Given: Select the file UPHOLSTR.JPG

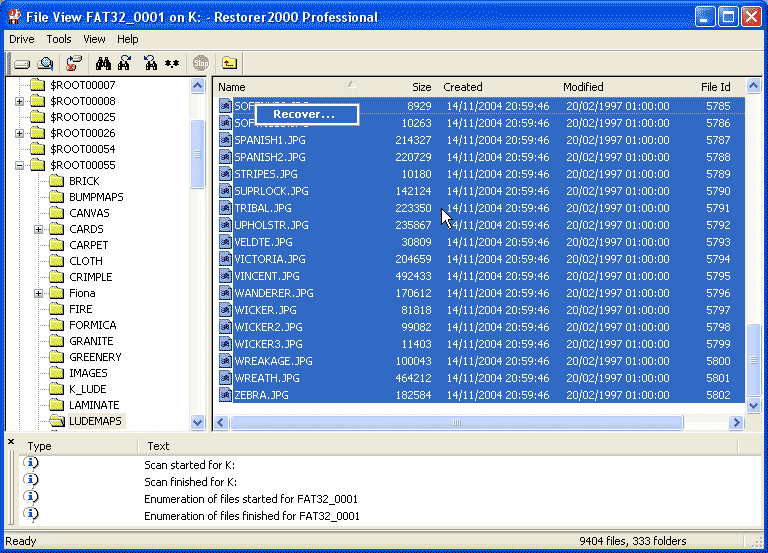Looking at the screenshot, I should (271, 225).
